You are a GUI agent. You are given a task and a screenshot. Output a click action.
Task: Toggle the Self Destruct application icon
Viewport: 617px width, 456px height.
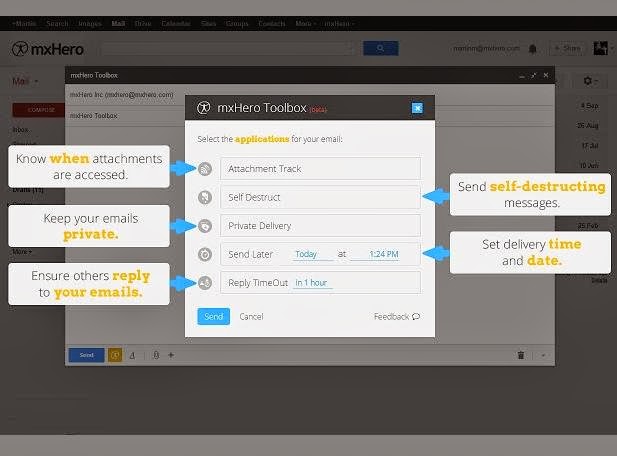tap(205, 197)
